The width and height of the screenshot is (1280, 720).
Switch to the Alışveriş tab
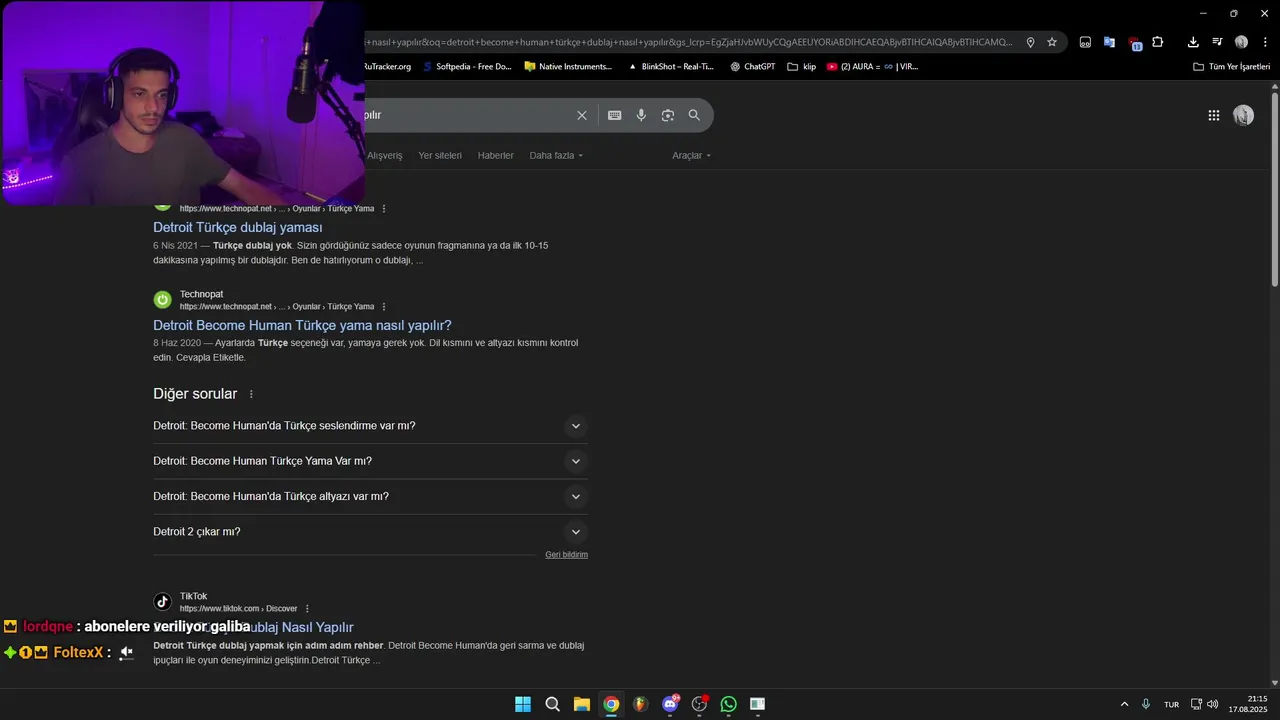385,155
